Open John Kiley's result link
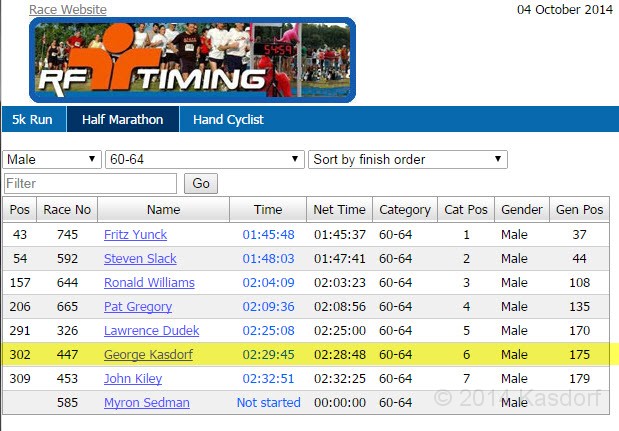This screenshot has width=619, height=431. pyautogui.click(x=133, y=379)
